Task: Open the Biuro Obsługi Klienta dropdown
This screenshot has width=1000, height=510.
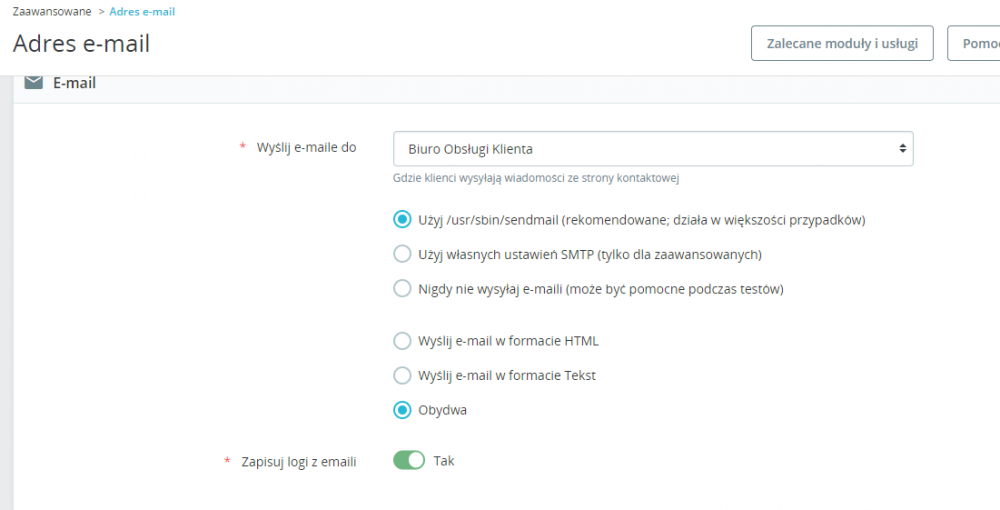Action: [x=652, y=148]
